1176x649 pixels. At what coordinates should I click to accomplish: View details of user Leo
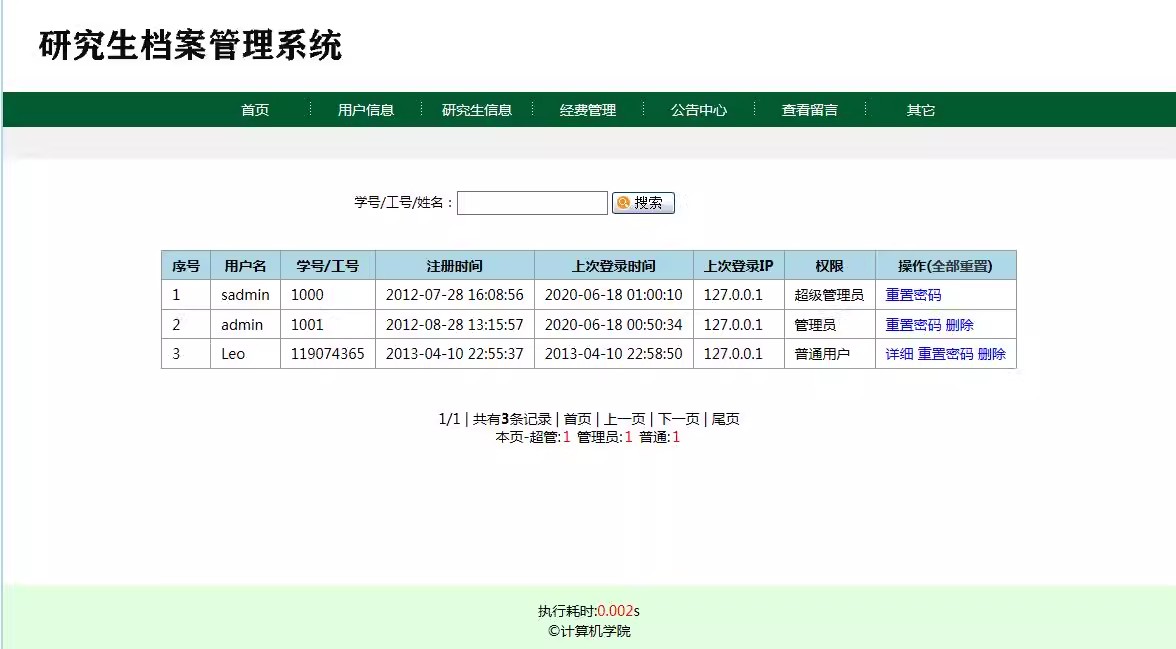[x=899, y=354]
